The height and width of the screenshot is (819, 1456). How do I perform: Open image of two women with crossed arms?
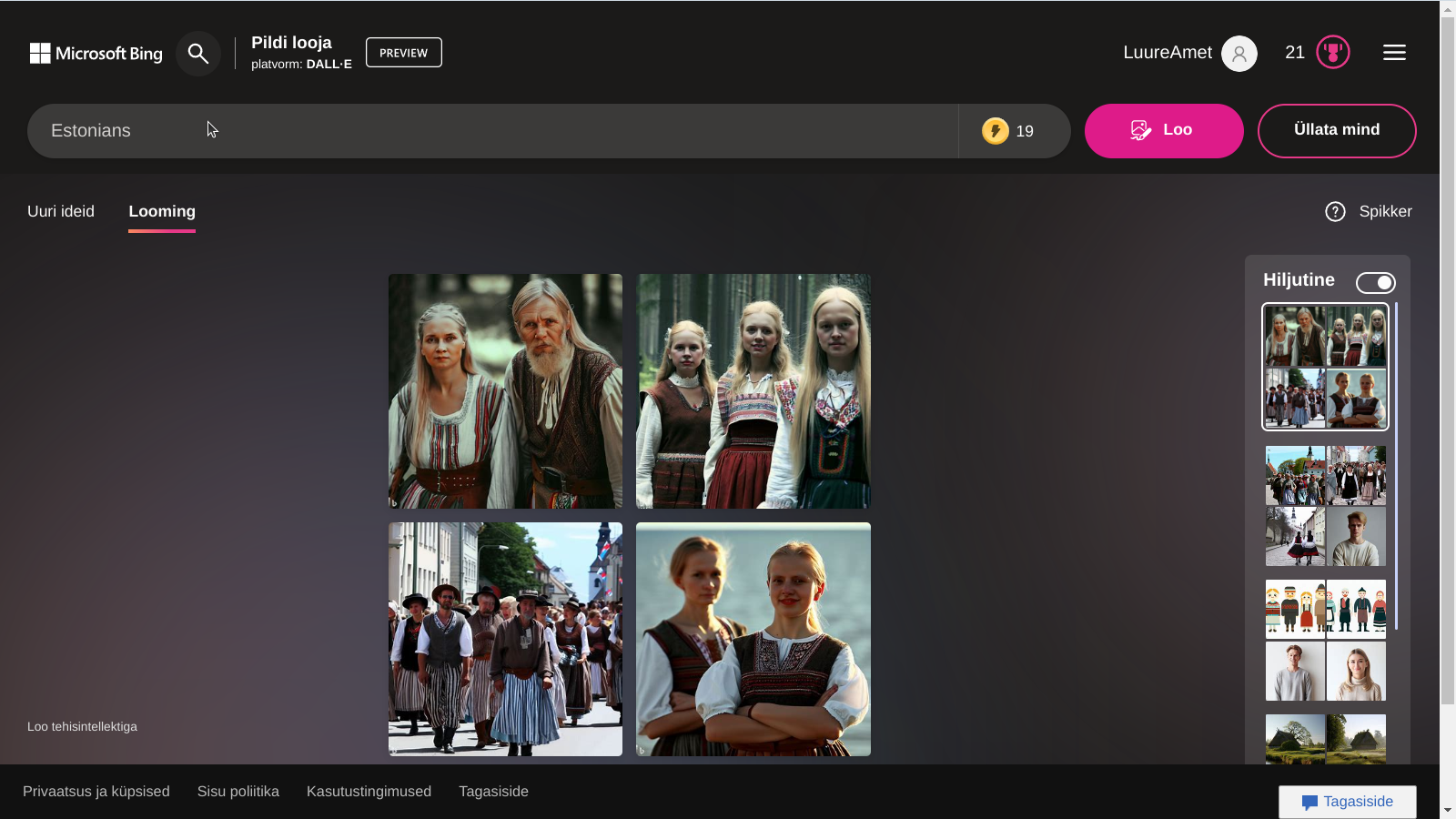pos(753,639)
